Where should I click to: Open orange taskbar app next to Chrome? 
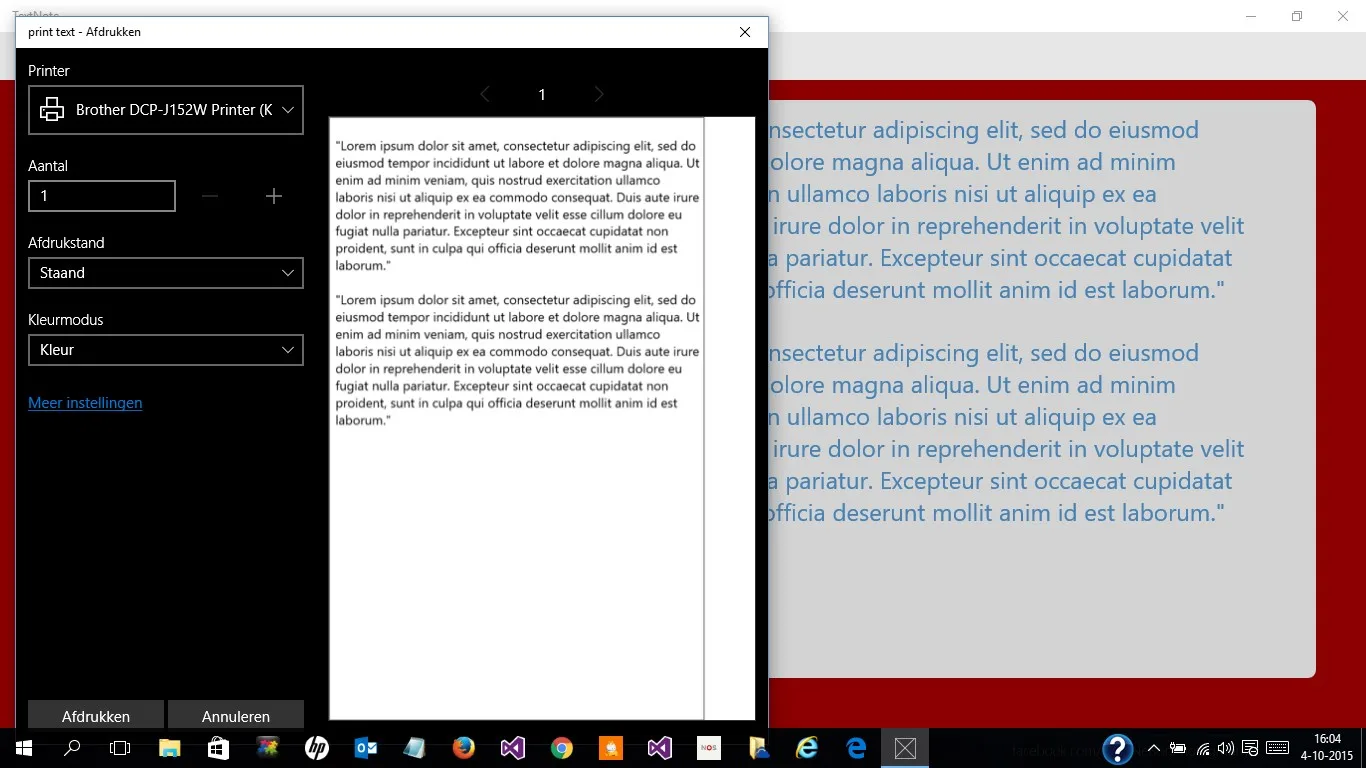point(610,748)
